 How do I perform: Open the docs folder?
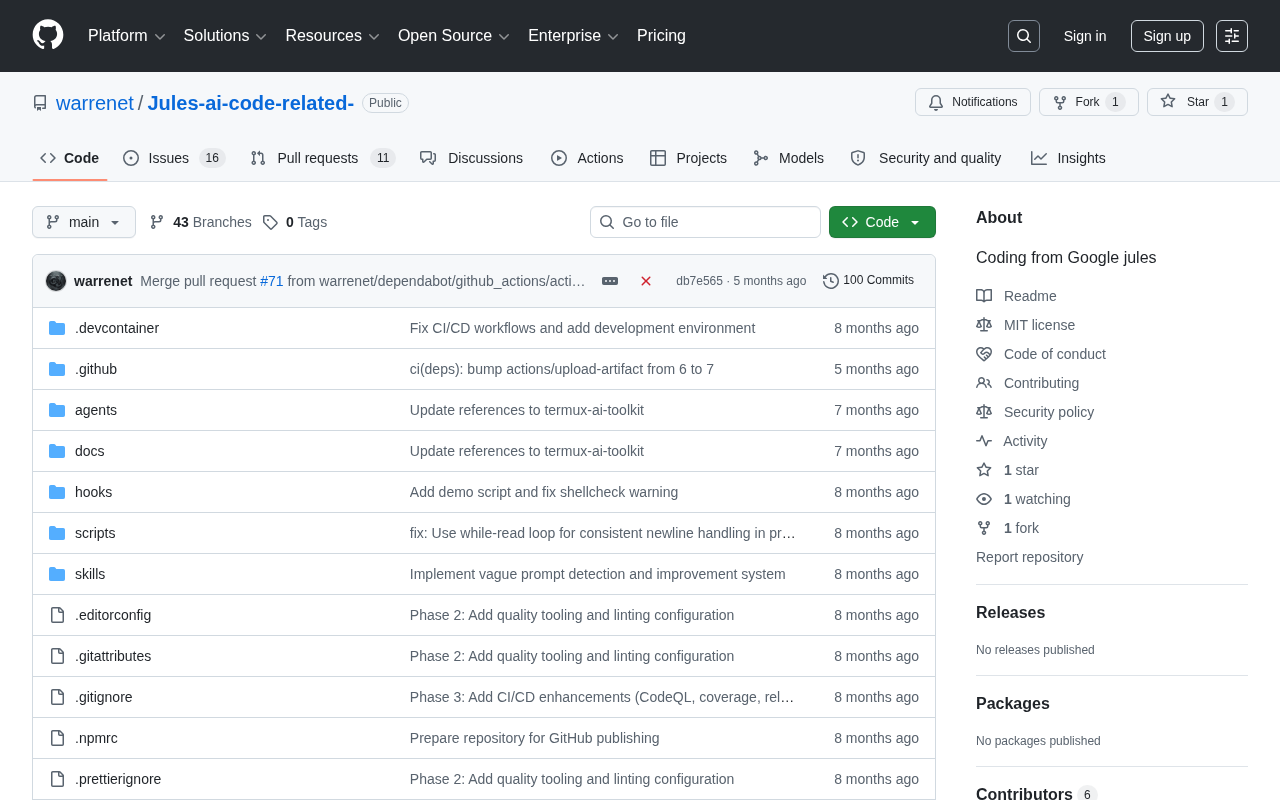90,451
